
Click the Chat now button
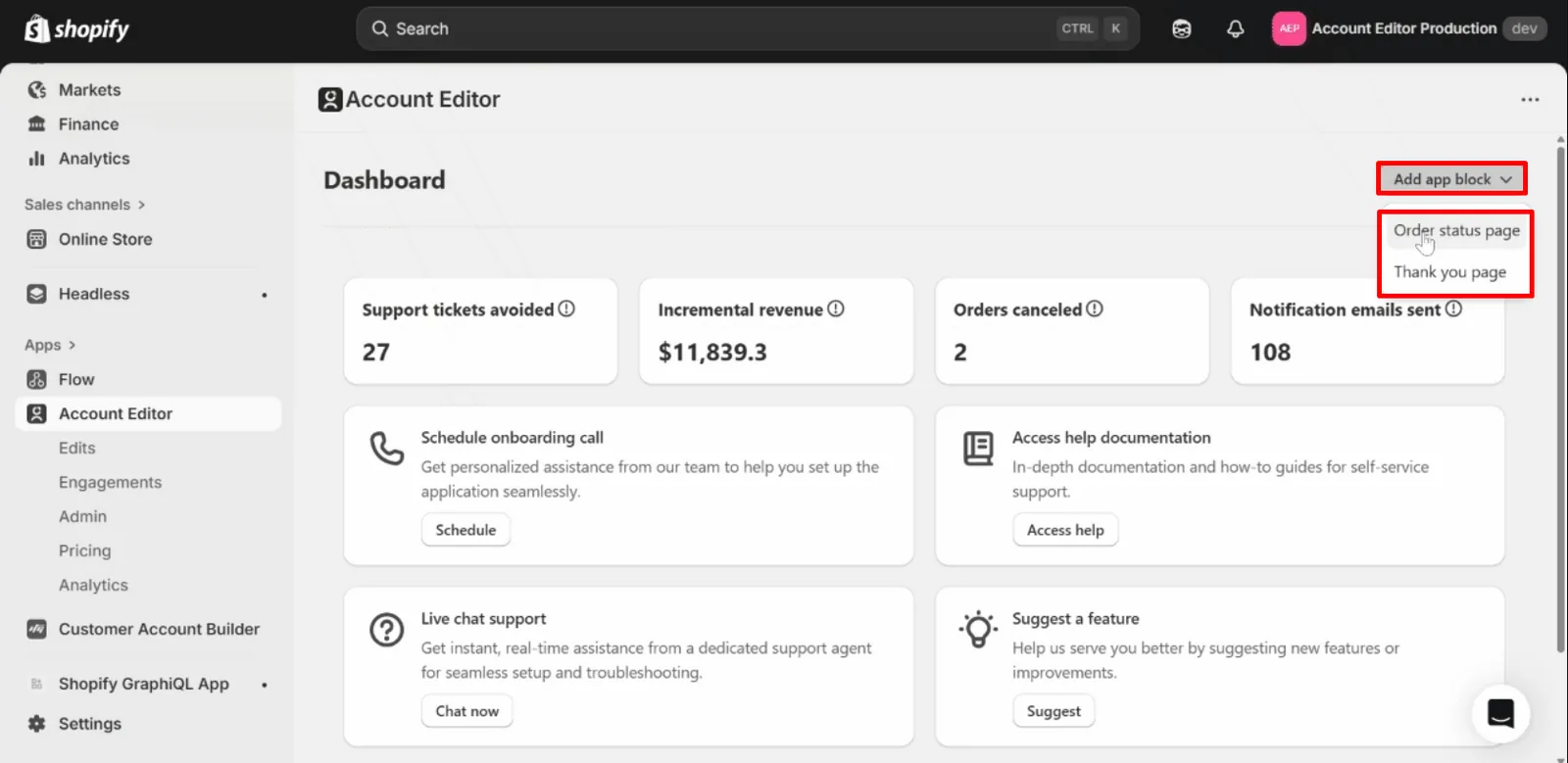(x=466, y=711)
